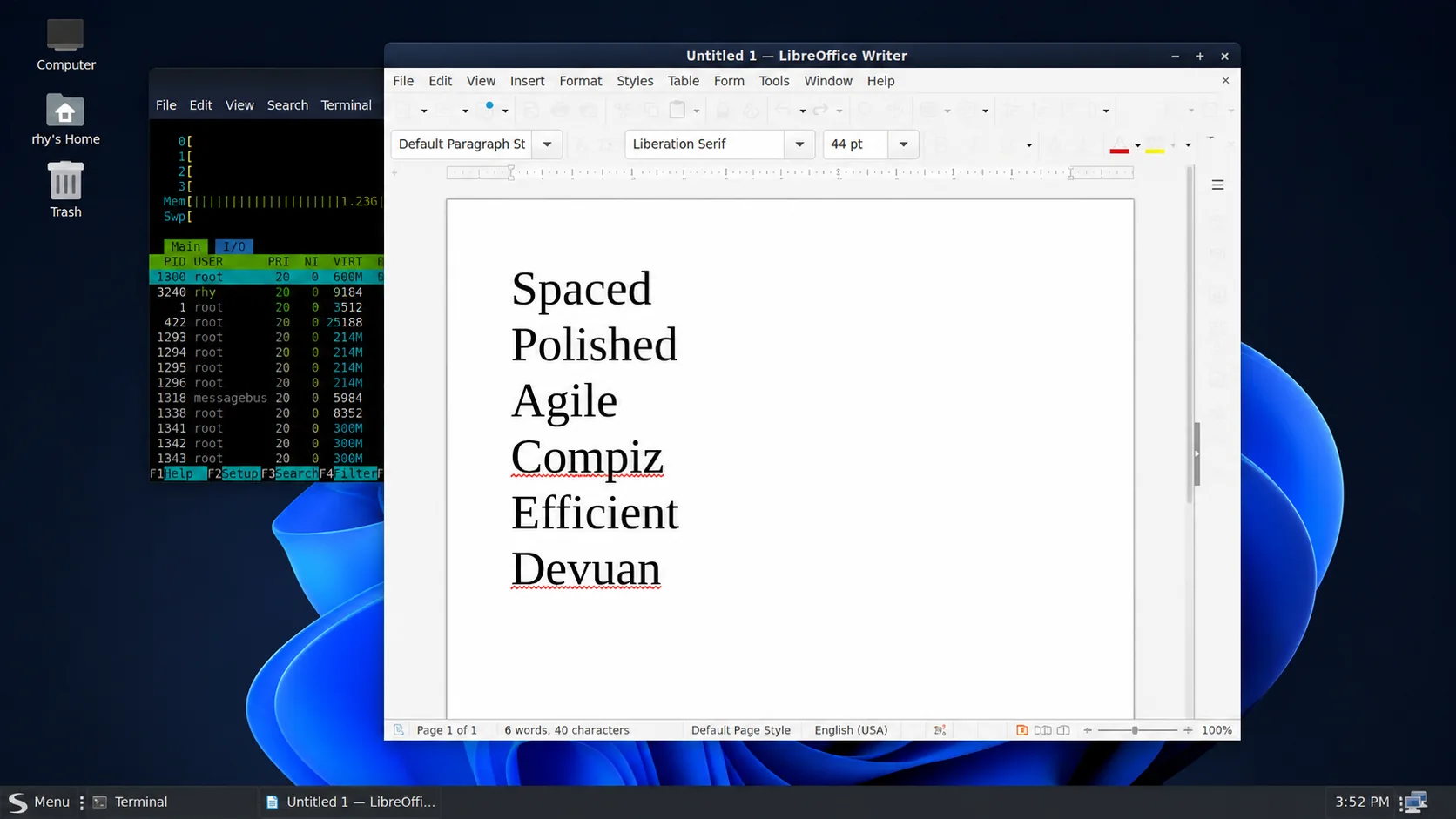
Task: Click inside the font name field
Action: (x=704, y=144)
